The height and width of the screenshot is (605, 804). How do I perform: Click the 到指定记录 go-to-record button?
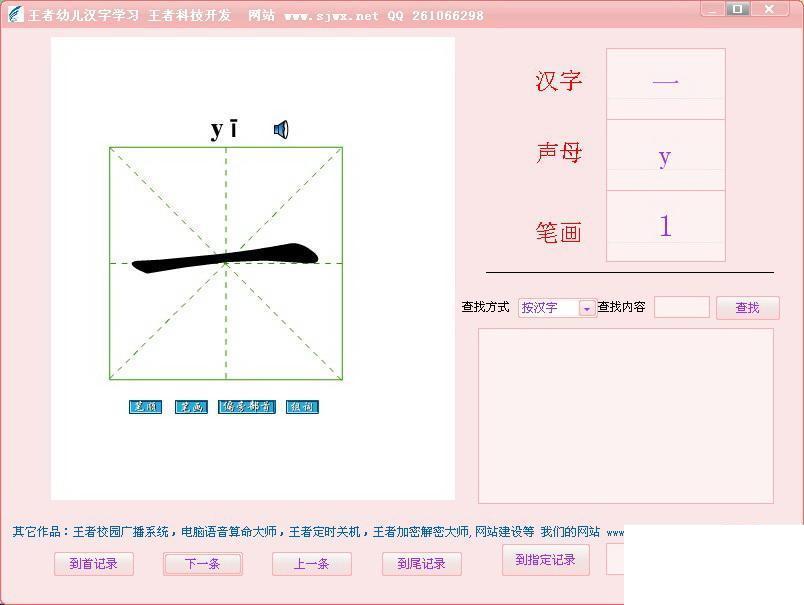tap(546, 560)
